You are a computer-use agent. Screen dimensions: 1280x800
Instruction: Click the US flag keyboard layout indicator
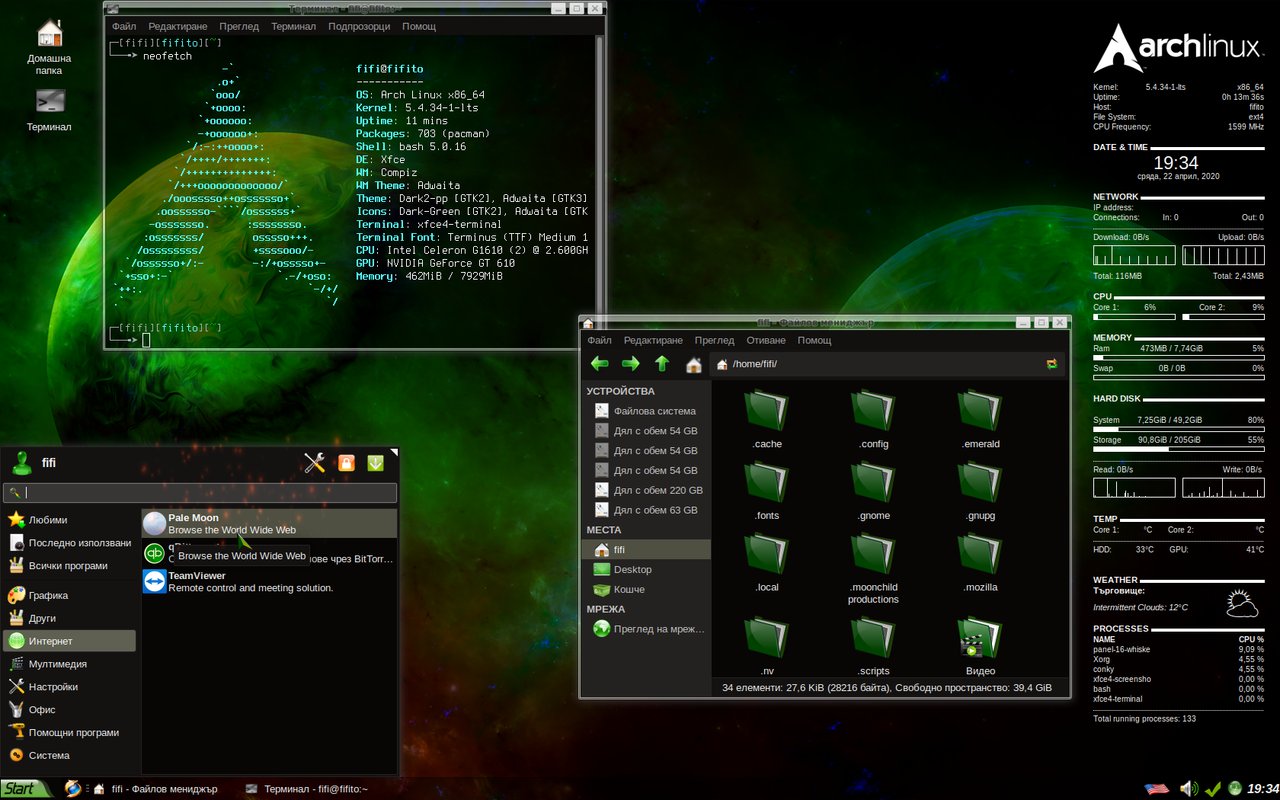[x=1157, y=789]
